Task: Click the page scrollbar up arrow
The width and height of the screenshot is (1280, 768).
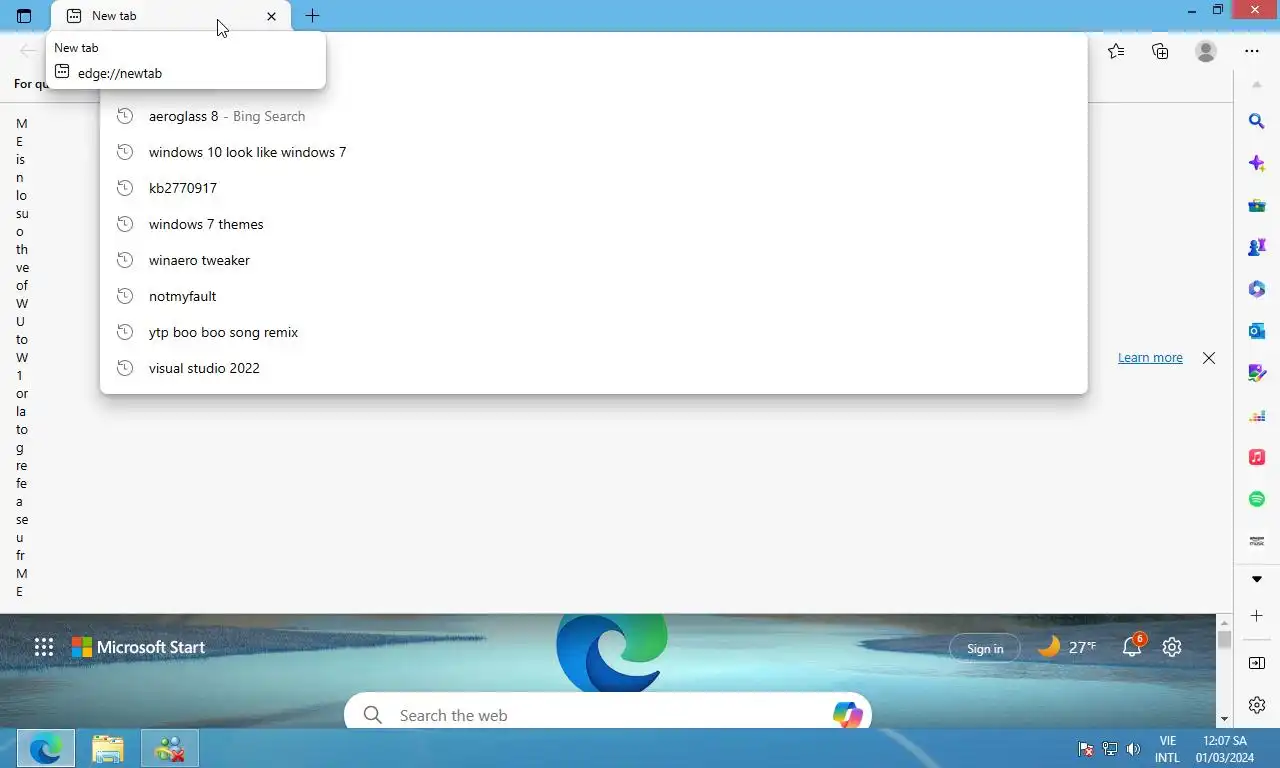Action: coord(1224,623)
